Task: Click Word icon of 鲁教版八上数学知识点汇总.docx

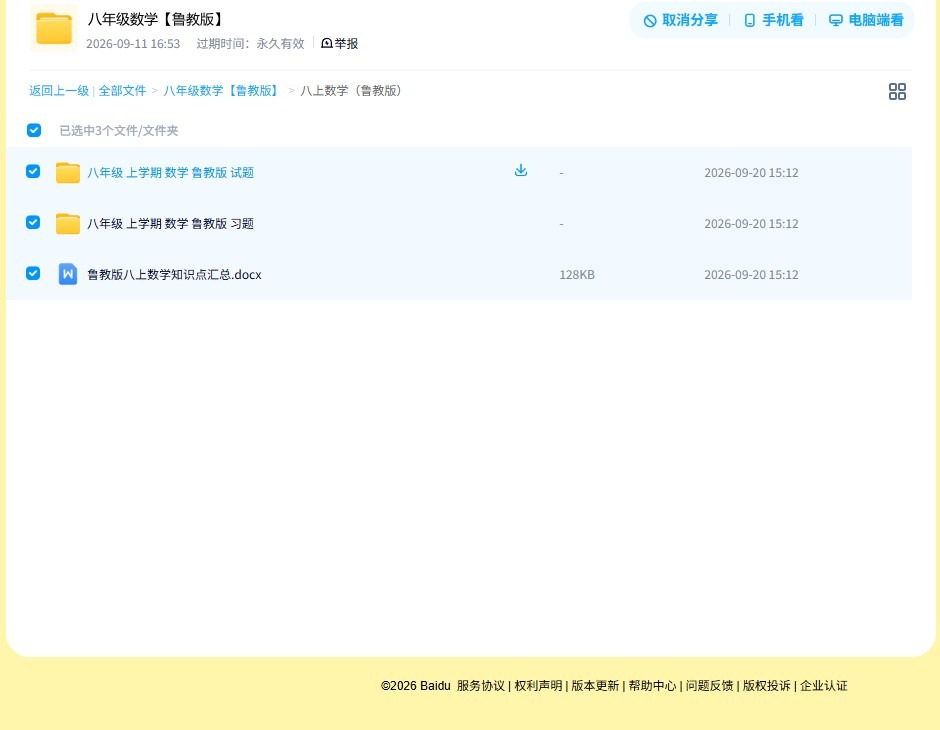Action: (68, 274)
